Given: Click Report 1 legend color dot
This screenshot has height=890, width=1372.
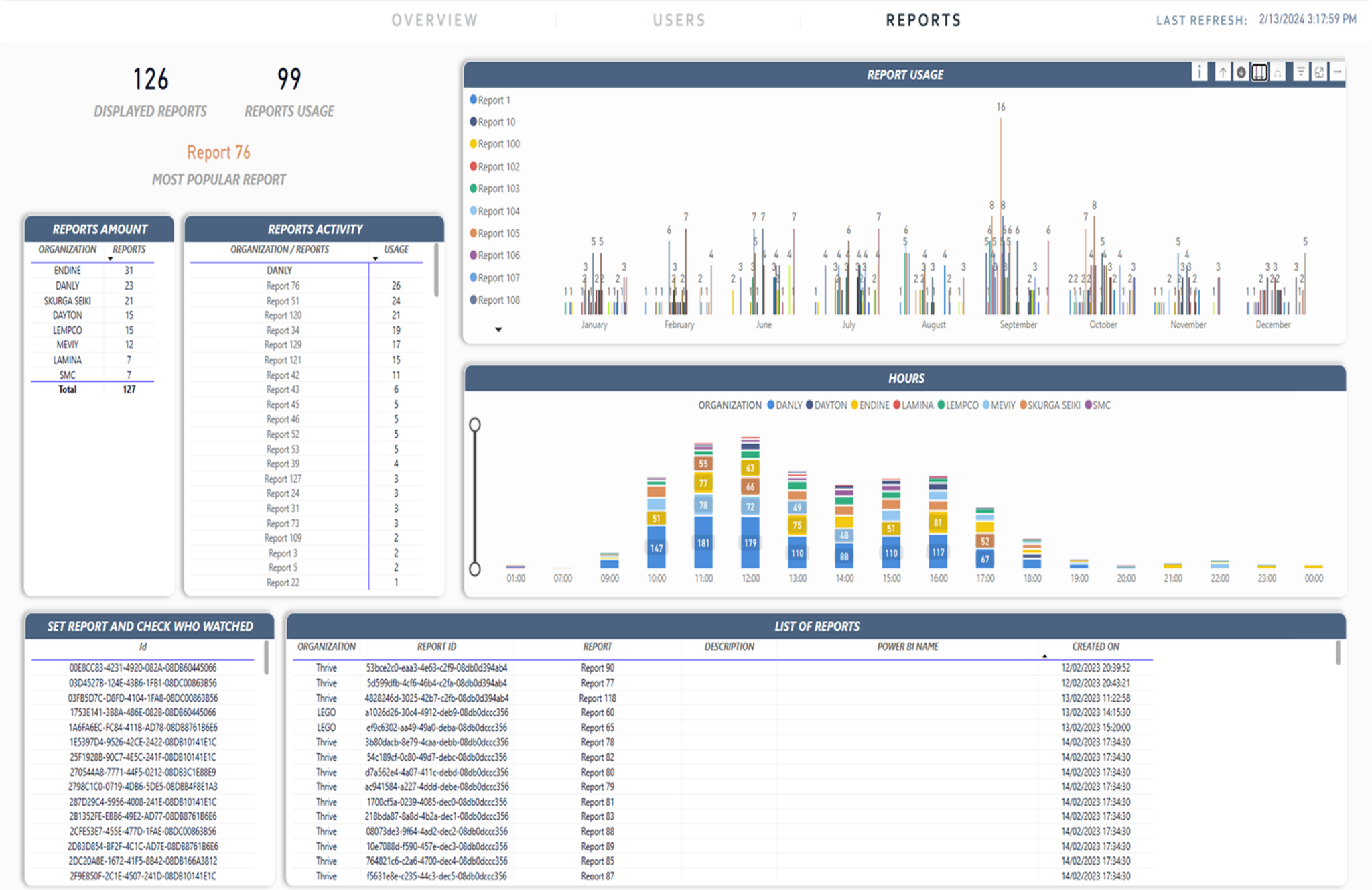Looking at the screenshot, I should 474,100.
